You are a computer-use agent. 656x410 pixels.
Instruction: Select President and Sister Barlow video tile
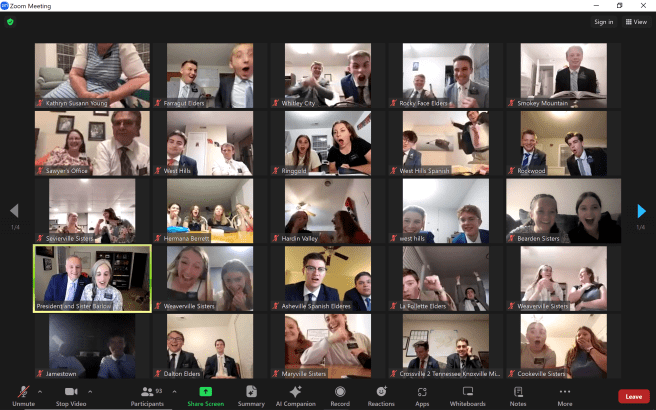click(92, 279)
